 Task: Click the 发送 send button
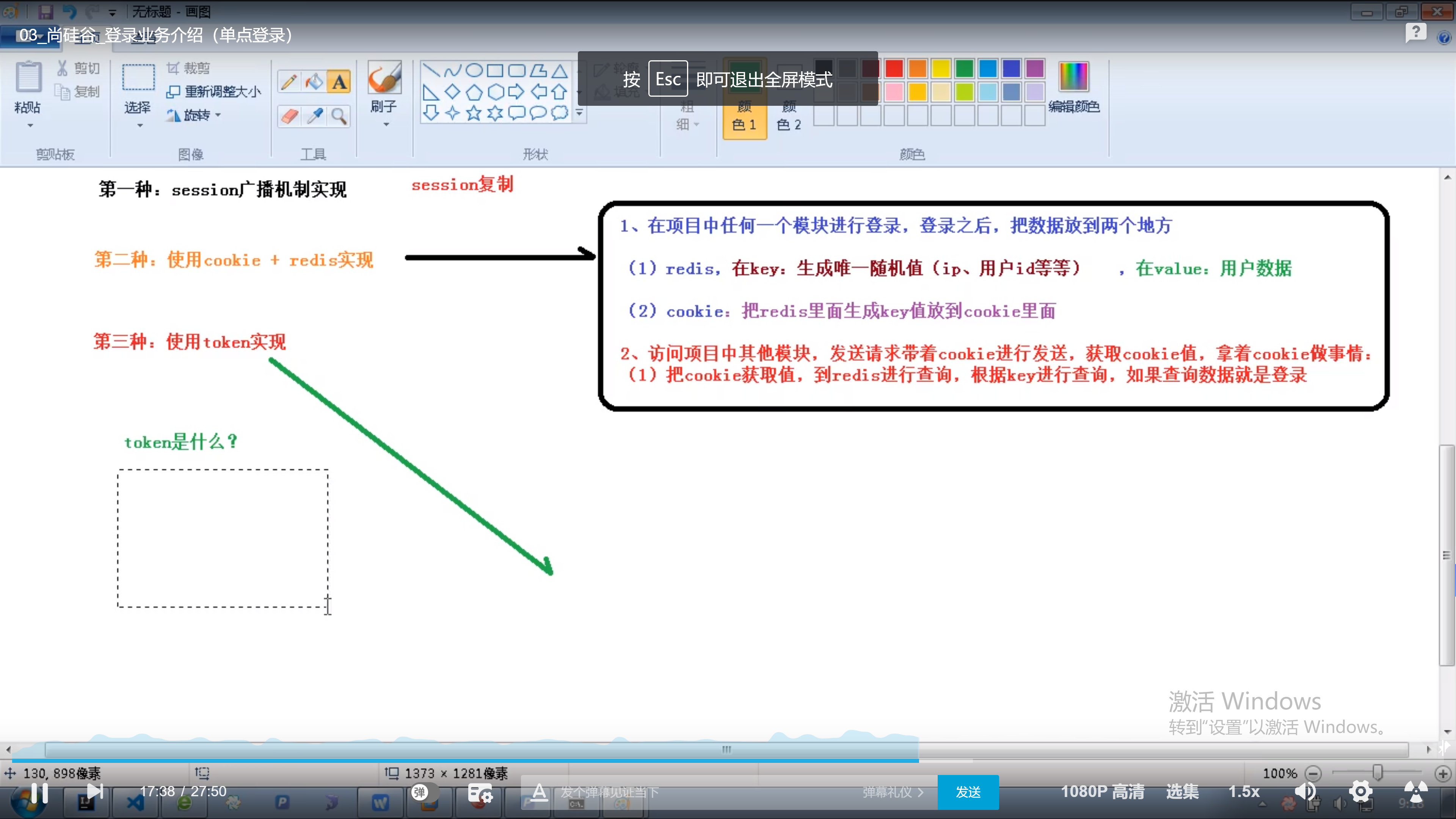point(968,792)
